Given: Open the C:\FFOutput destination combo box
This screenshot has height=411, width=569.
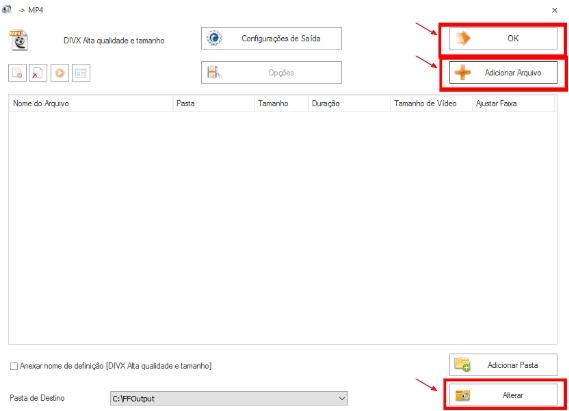Looking at the screenshot, I should click(229, 398).
